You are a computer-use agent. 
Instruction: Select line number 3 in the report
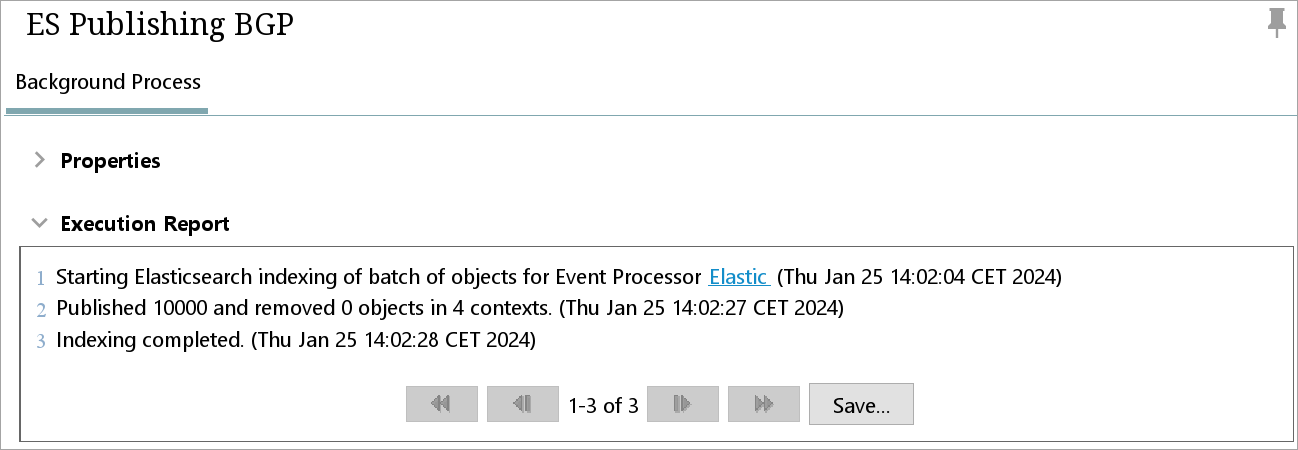pos(41,341)
